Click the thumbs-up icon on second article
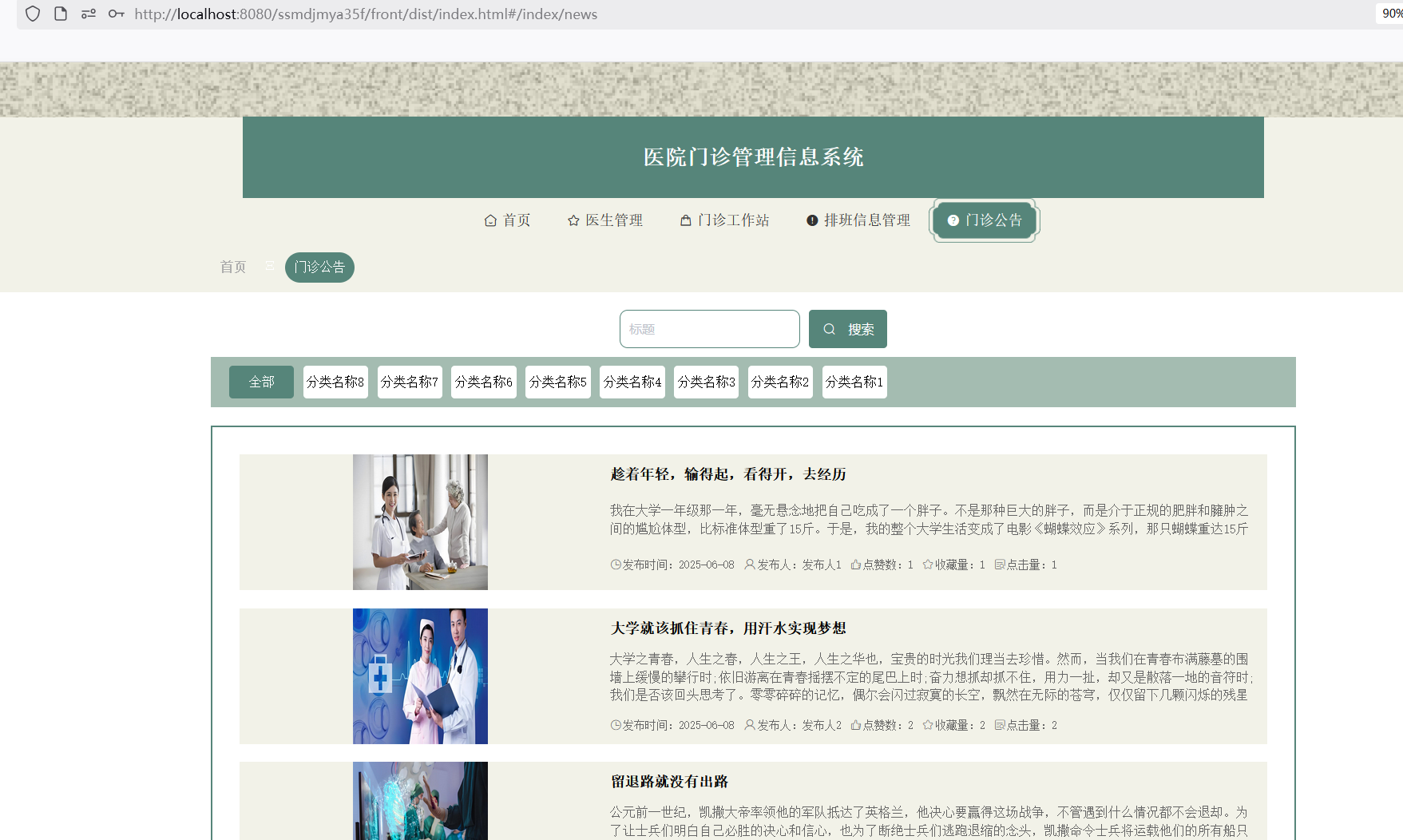This screenshot has width=1403, height=840. pos(855,725)
